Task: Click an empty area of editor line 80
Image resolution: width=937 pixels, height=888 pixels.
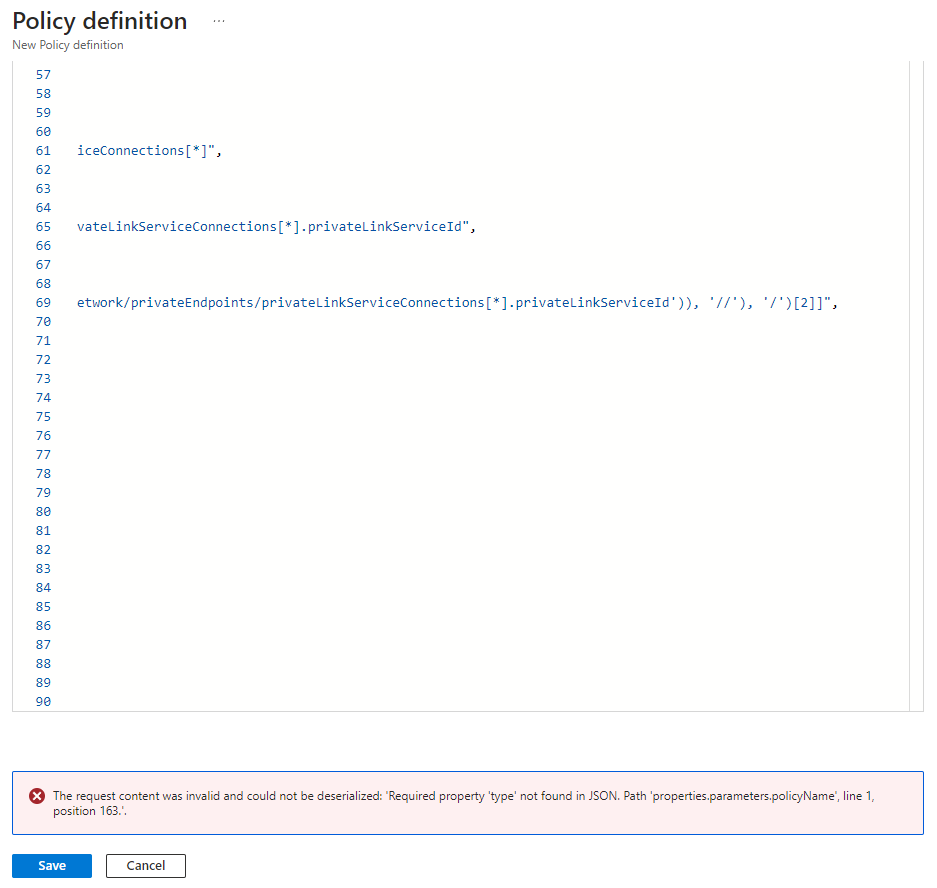Action: (x=300, y=511)
